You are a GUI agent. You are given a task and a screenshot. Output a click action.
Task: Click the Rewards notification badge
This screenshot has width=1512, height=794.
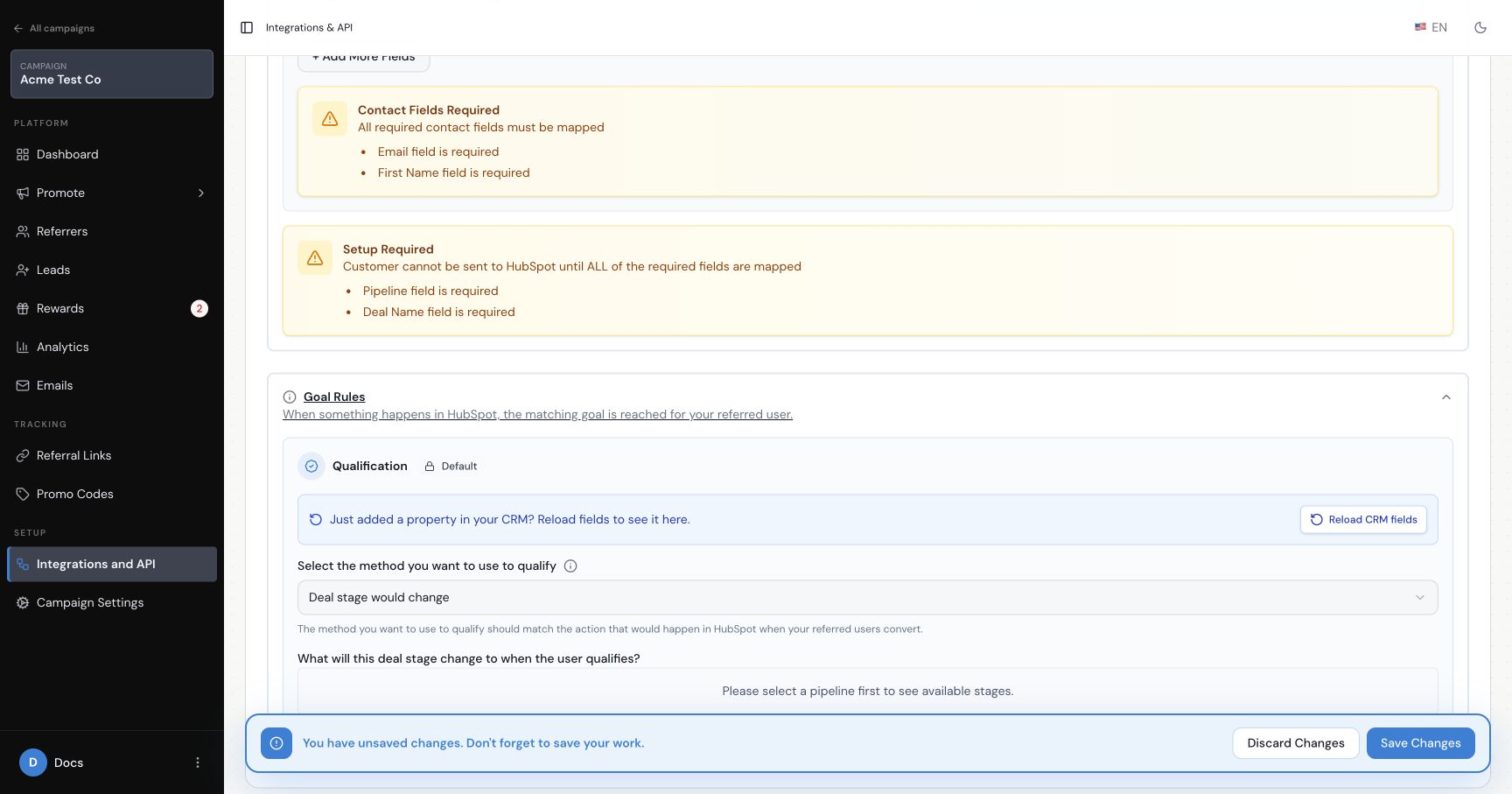pyautogui.click(x=199, y=308)
